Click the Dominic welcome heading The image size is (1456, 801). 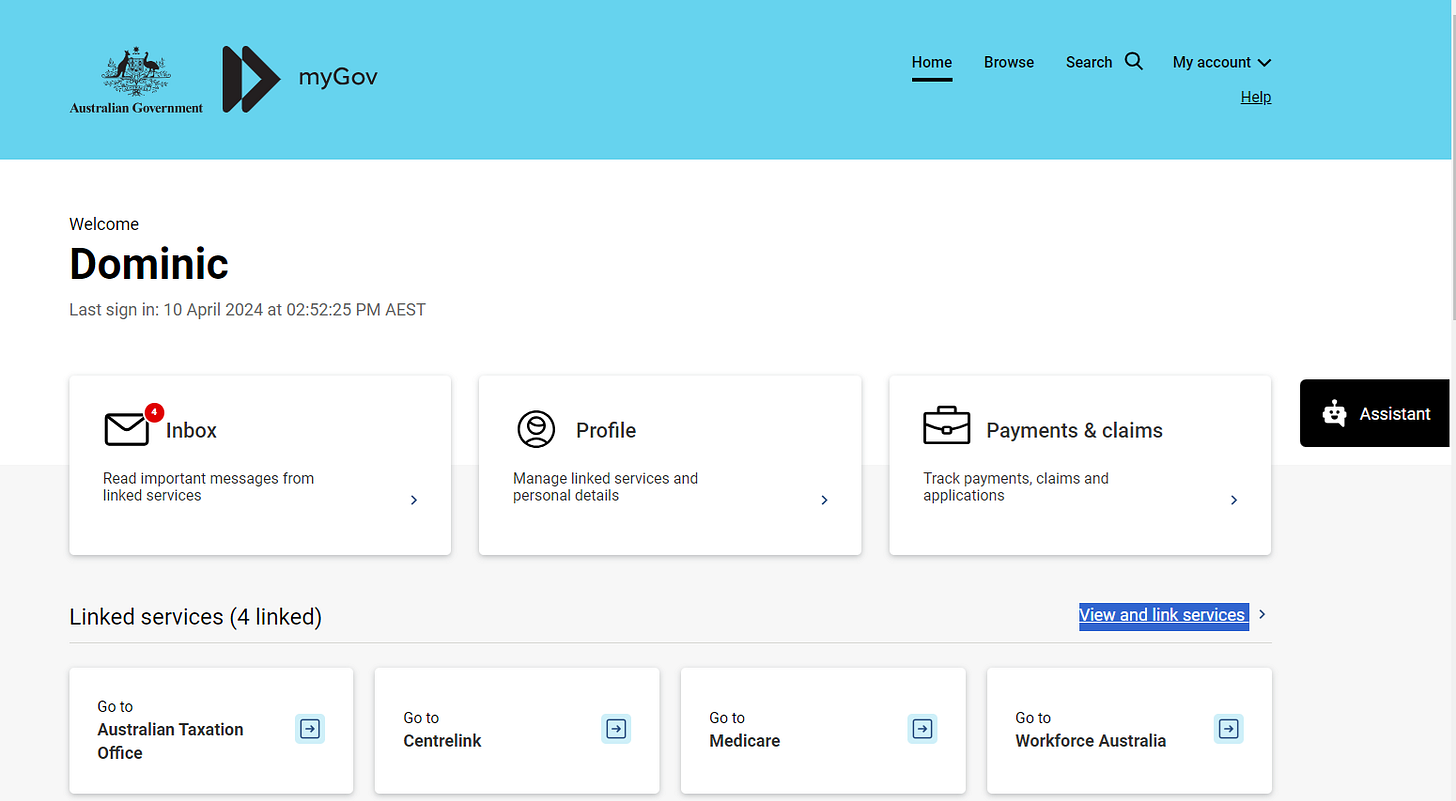point(149,264)
